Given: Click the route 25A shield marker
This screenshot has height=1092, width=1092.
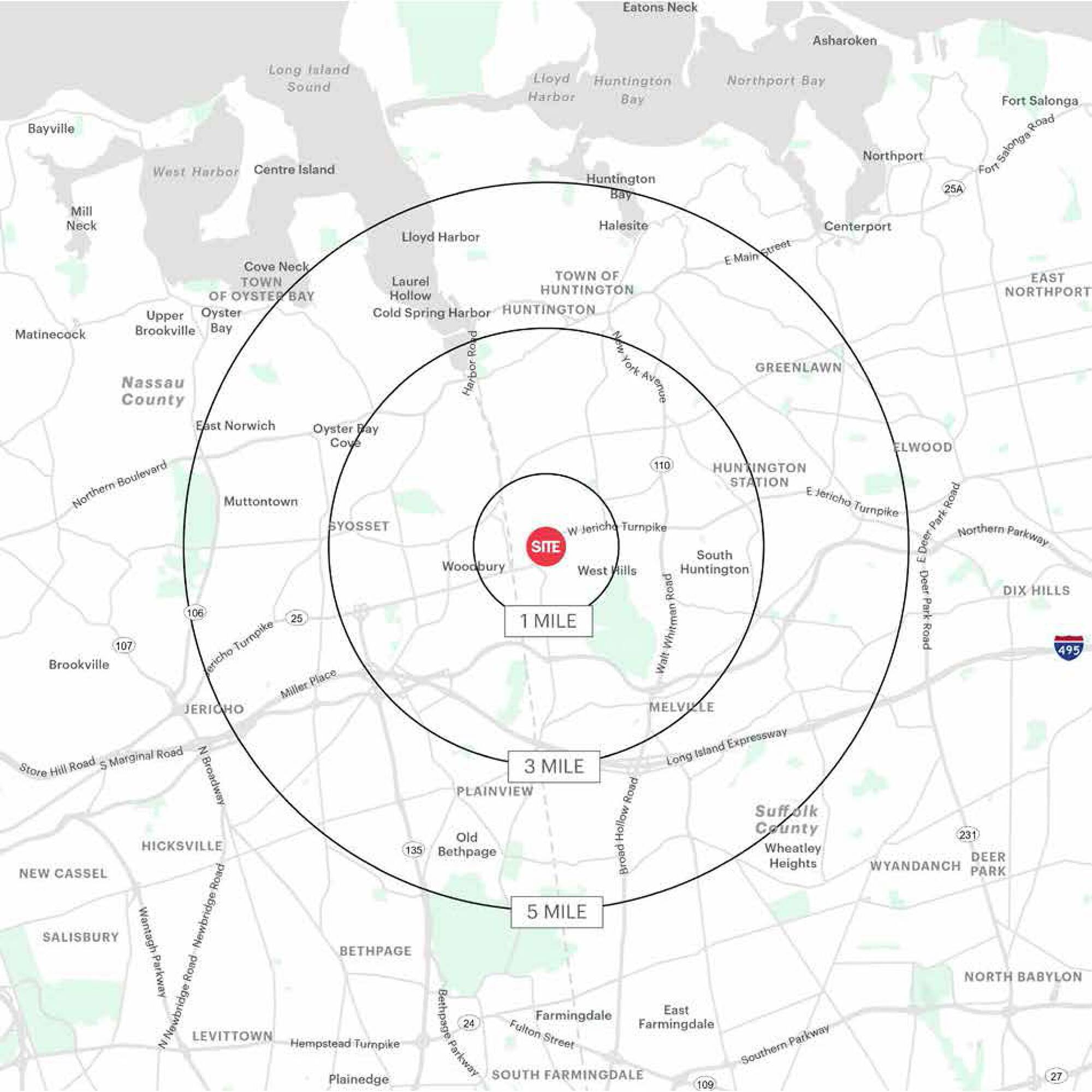Looking at the screenshot, I should [x=953, y=188].
